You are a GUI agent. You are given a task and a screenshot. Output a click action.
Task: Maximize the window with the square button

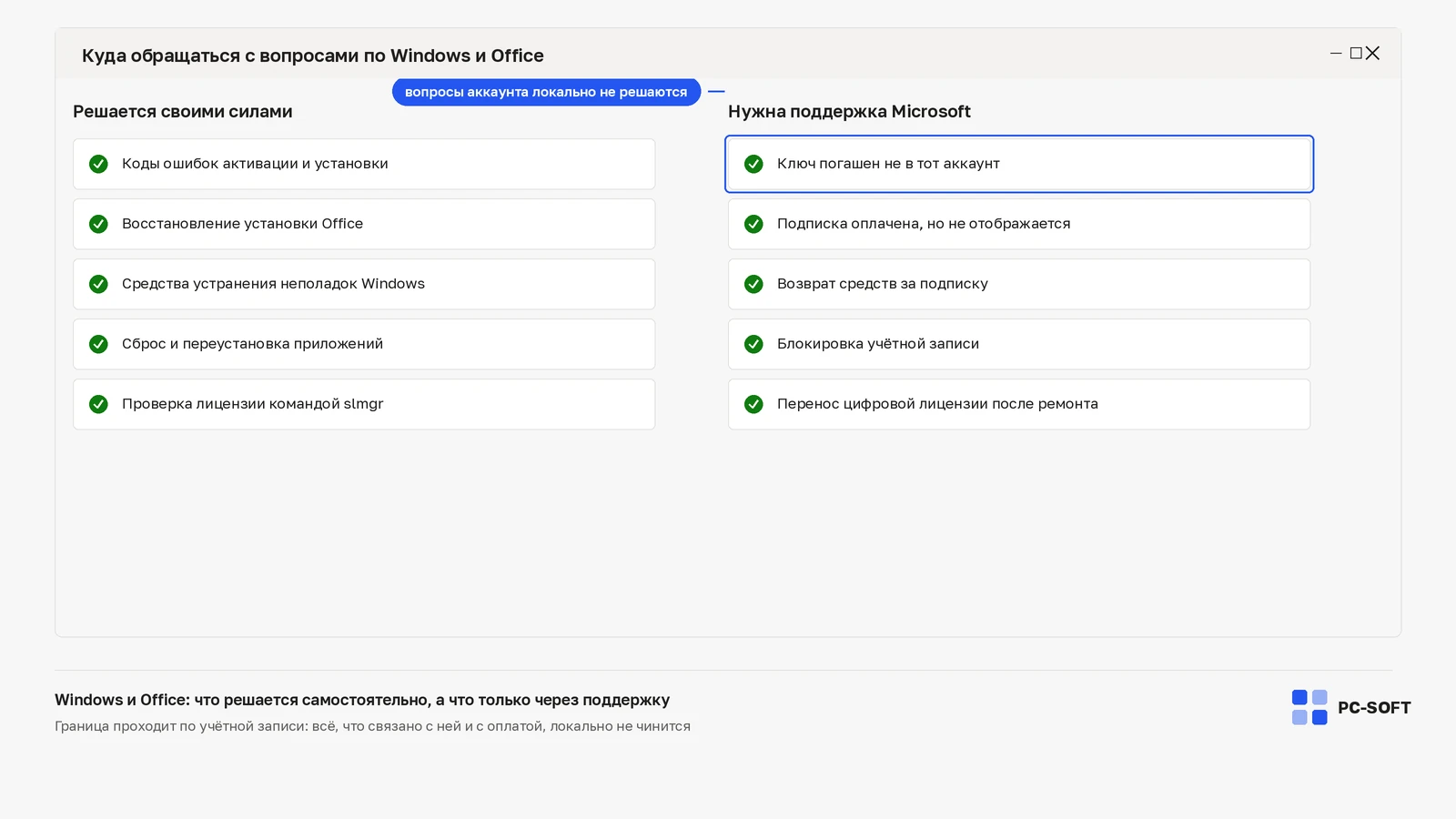pyautogui.click(x=1356, y=54)
